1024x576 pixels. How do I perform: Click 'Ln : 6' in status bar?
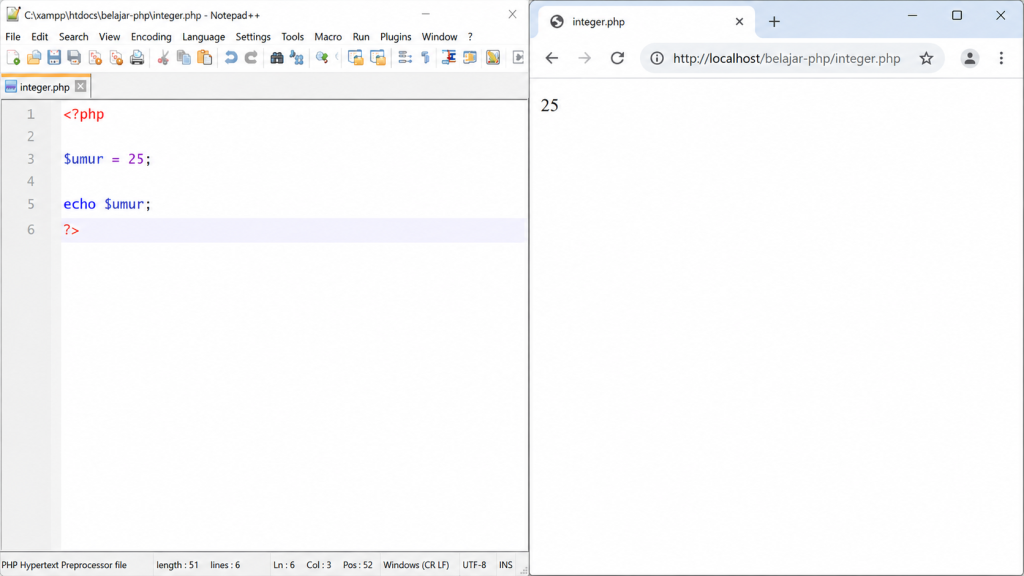pyautogui.click(x=284, y=565)
